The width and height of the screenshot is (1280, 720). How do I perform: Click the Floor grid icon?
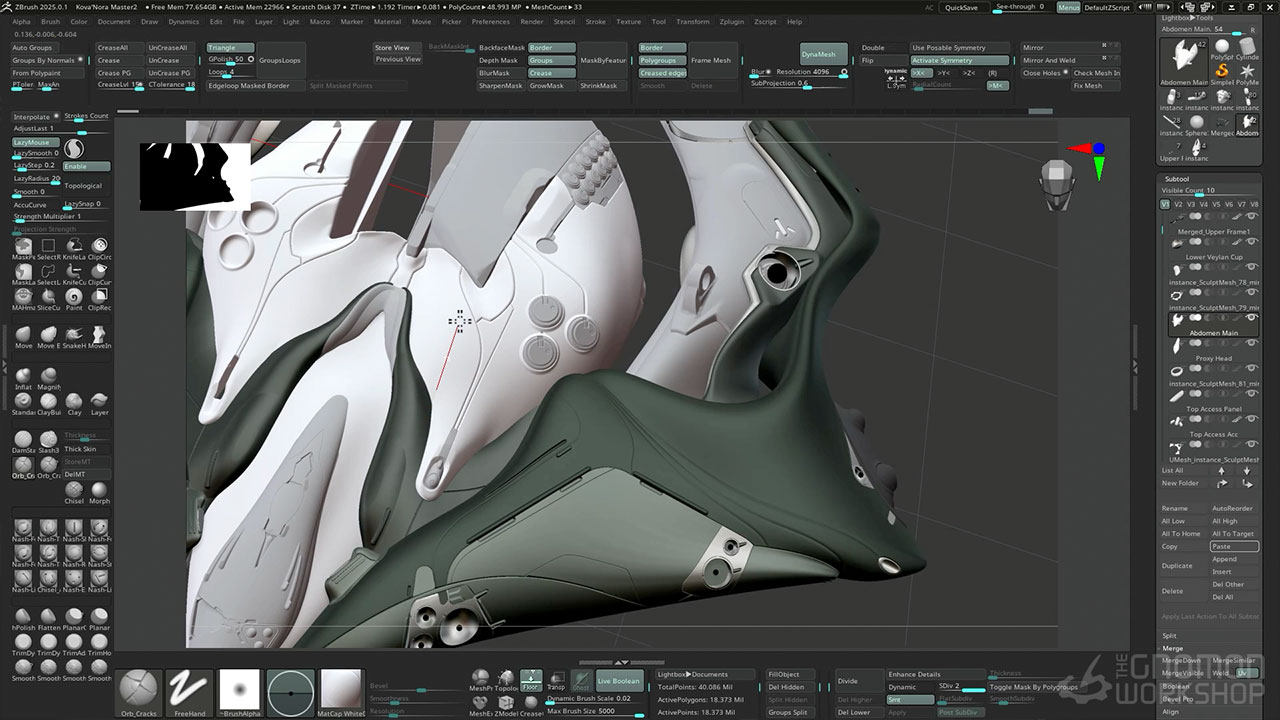(x=531, y=680)
